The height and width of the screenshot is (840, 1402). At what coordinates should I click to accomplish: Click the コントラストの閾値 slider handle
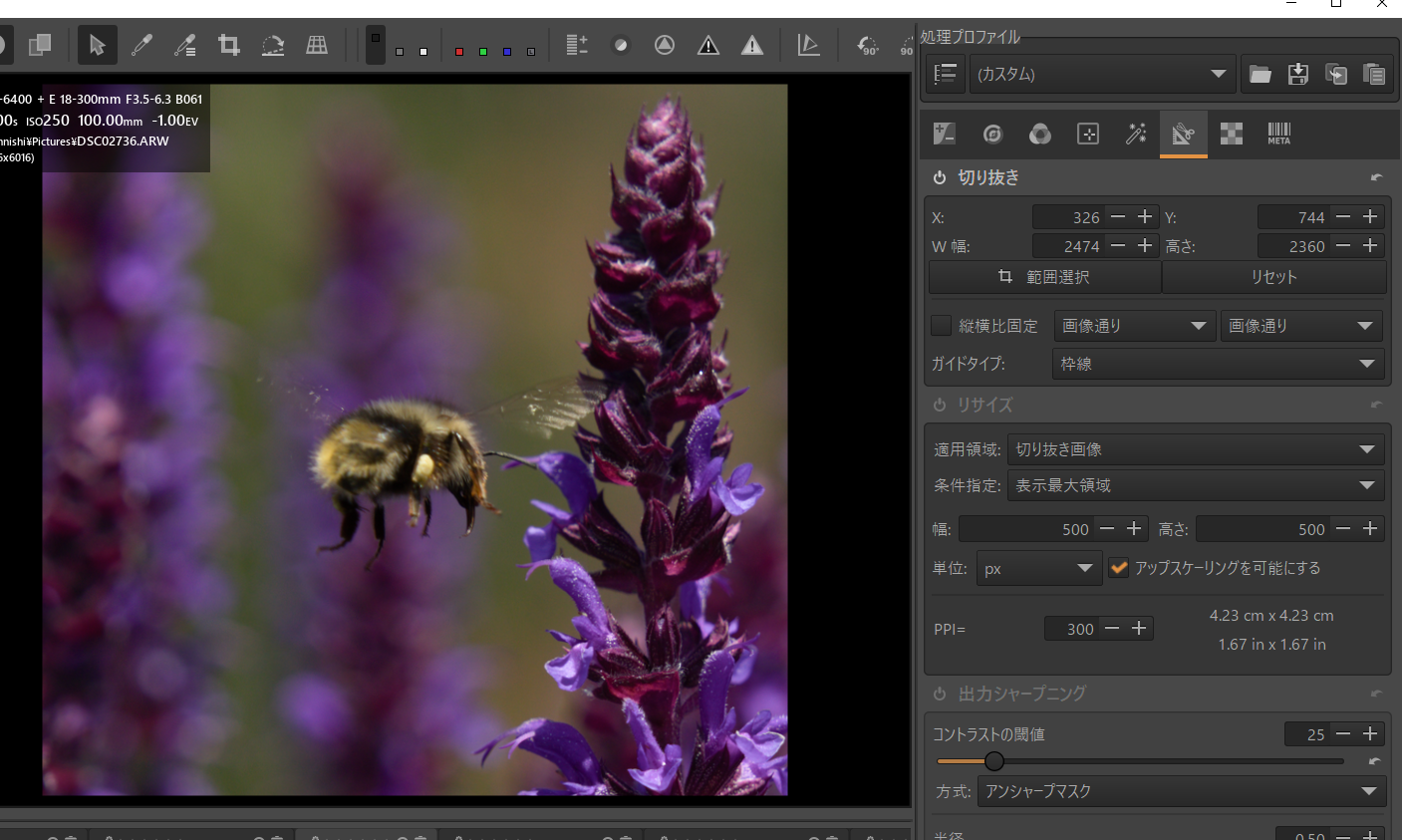click(994, 761)
